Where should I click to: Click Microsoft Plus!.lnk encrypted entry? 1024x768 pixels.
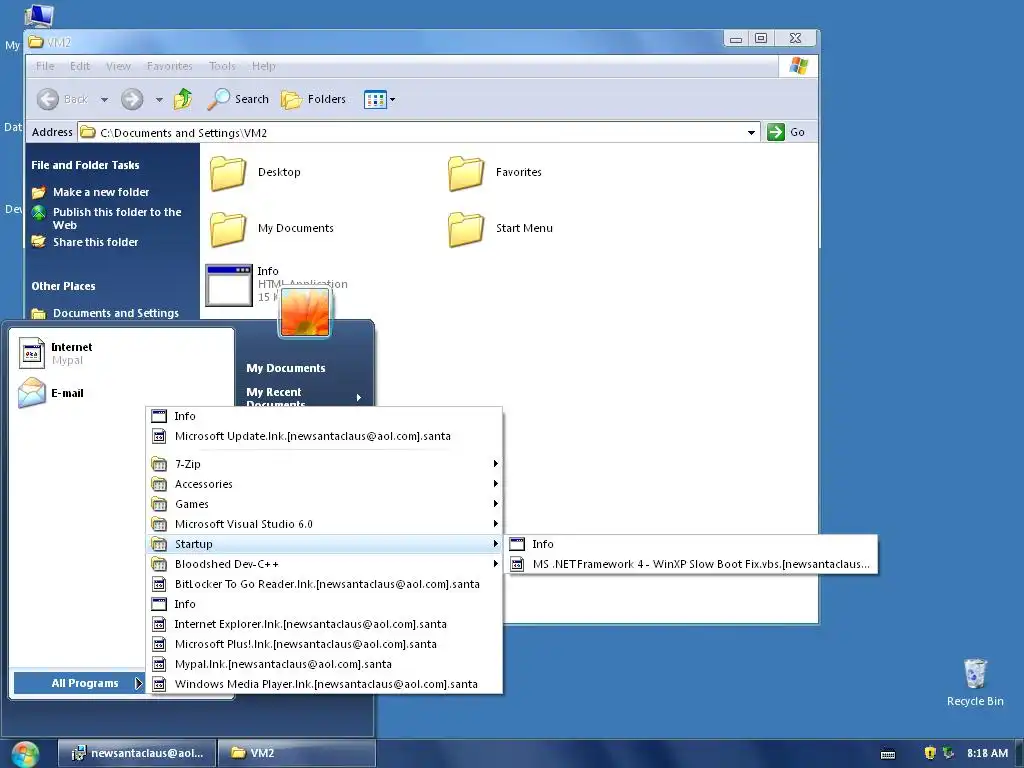[325, 644]
